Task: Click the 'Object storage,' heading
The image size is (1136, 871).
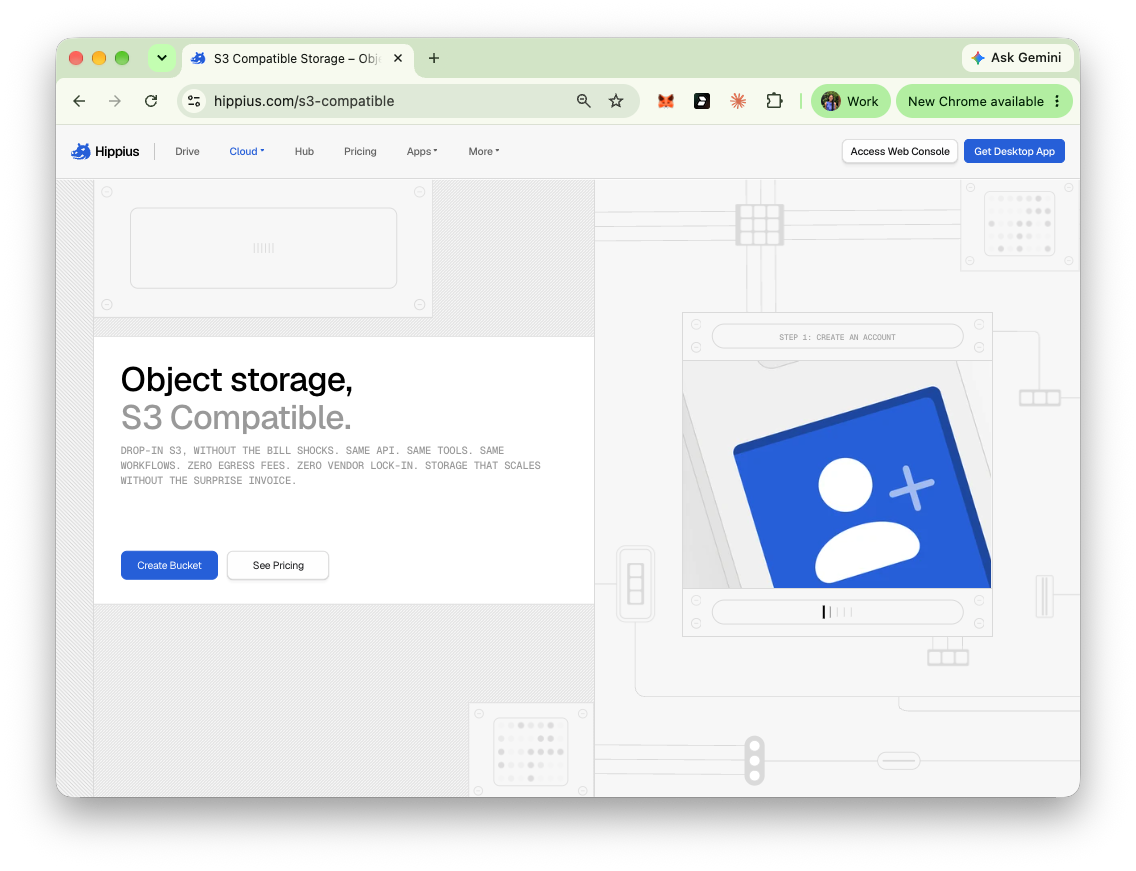Action: point(237,380)
